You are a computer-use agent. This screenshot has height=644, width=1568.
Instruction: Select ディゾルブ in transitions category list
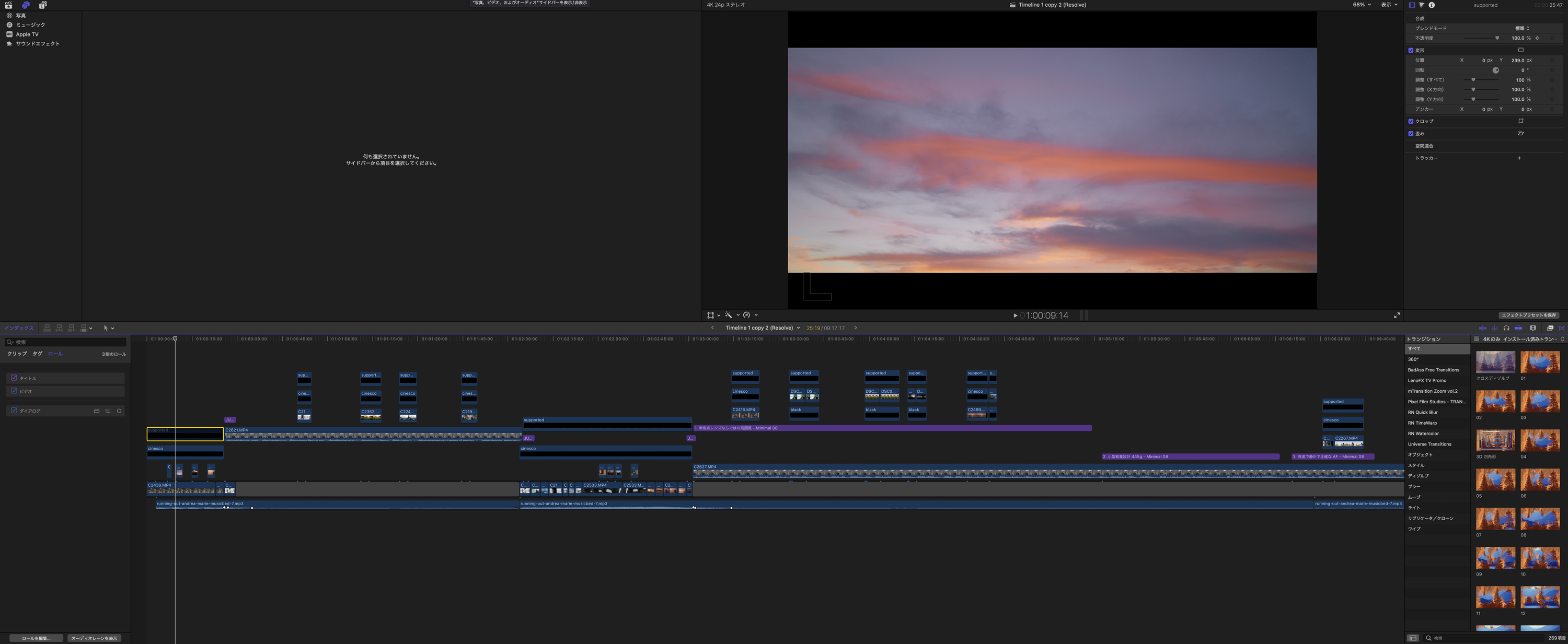1419,475
